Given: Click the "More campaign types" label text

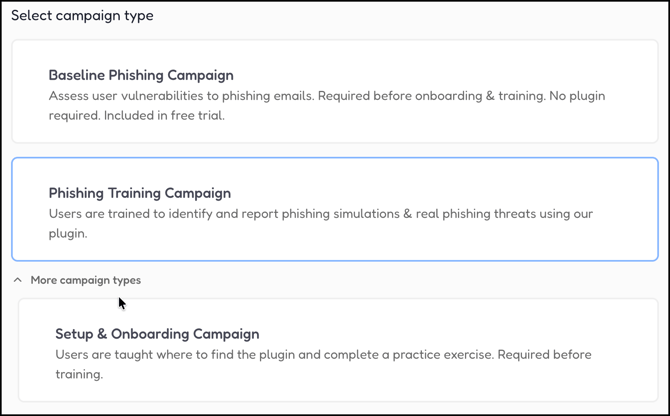Looking at the screenshot, I should tap(86, 280).
